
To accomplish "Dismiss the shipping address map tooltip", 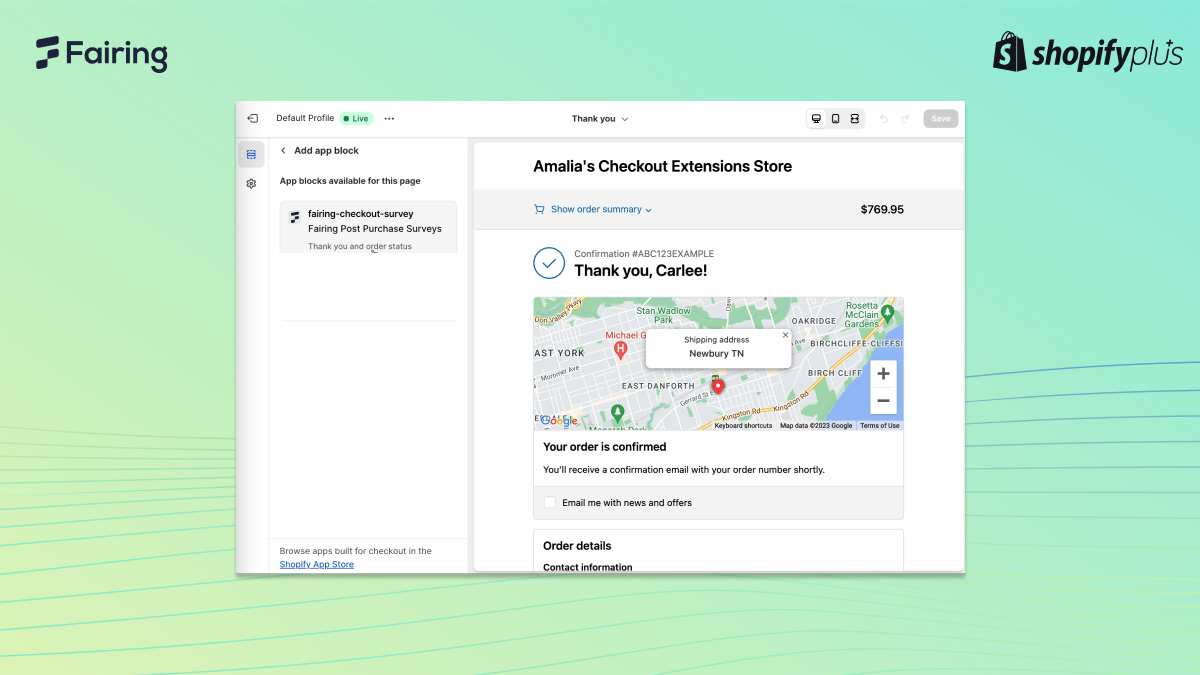I will coord(784,333).
